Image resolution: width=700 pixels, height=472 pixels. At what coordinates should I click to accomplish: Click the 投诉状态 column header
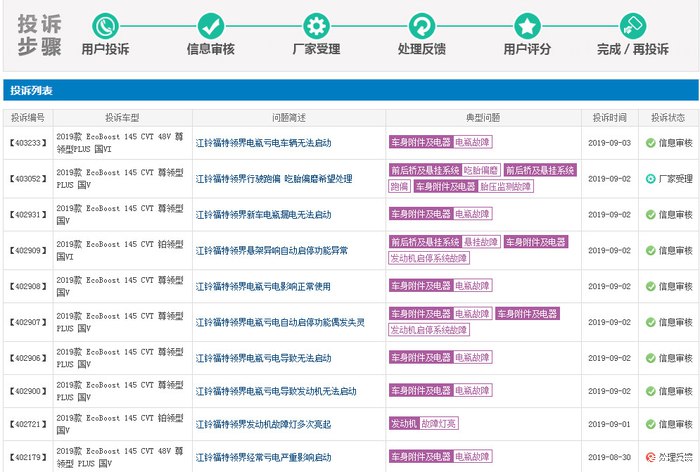[668, 118]
